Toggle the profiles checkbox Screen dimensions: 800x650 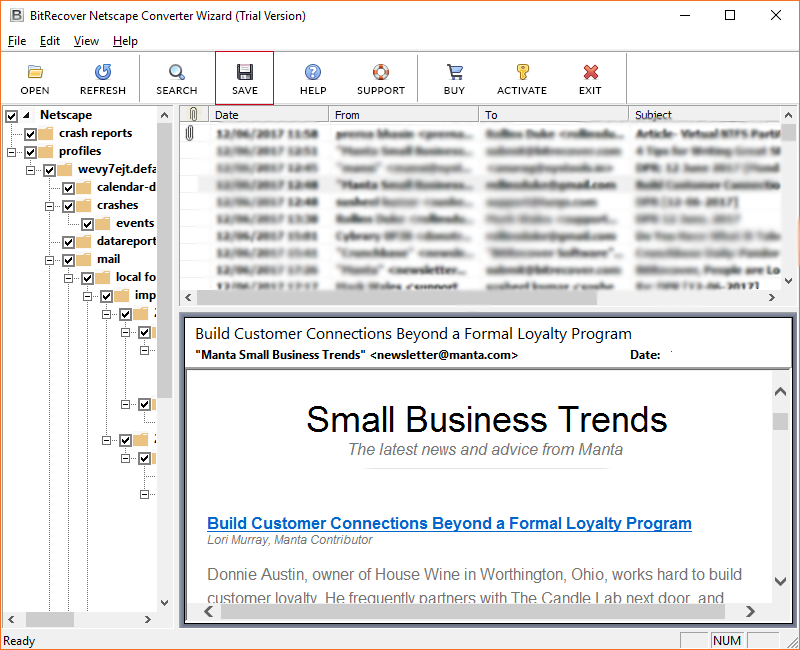(31, 152)
